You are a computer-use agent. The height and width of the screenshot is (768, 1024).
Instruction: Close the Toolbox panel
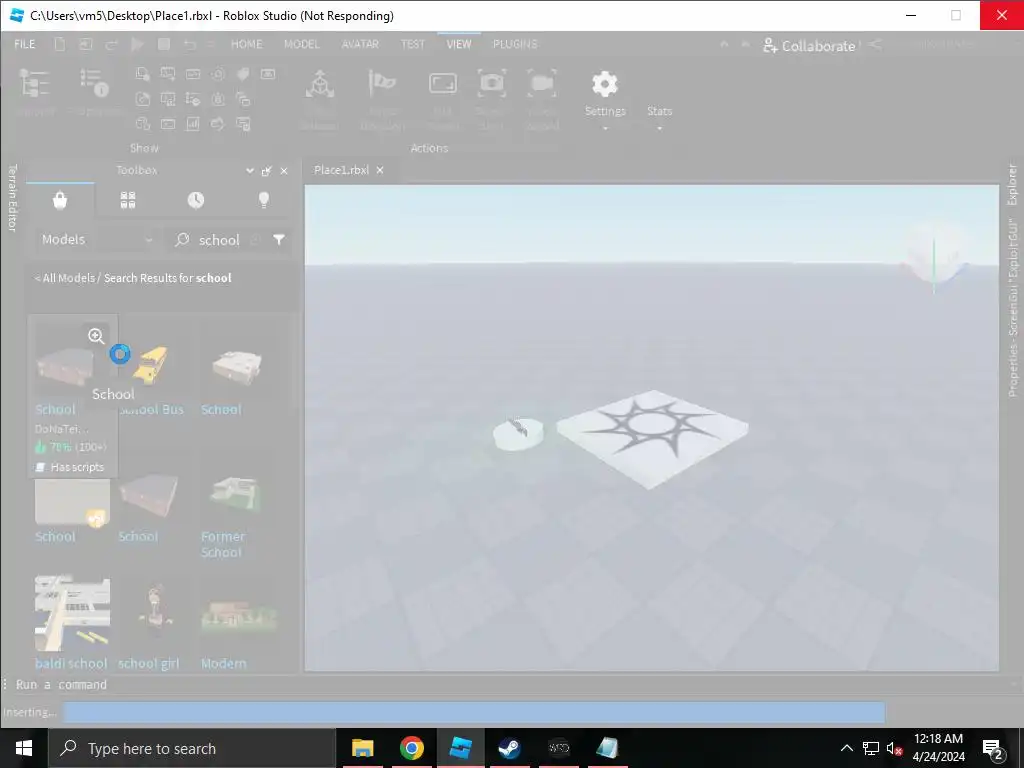tap(284, 170)
